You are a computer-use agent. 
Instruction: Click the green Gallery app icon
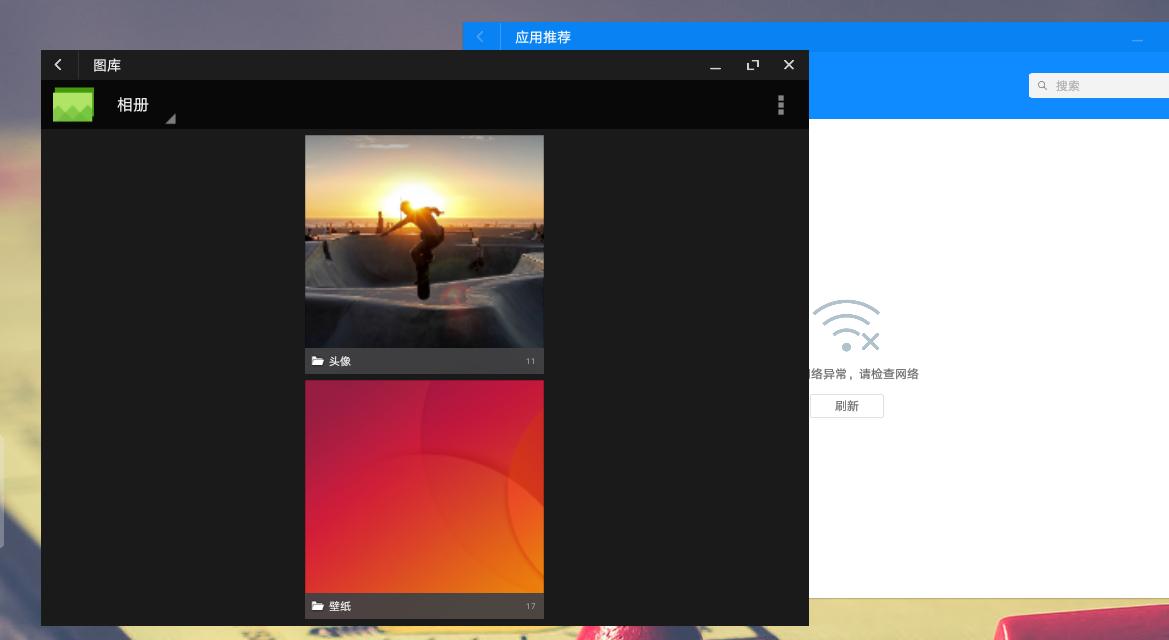pyautogui.click(x=73, y=105)
